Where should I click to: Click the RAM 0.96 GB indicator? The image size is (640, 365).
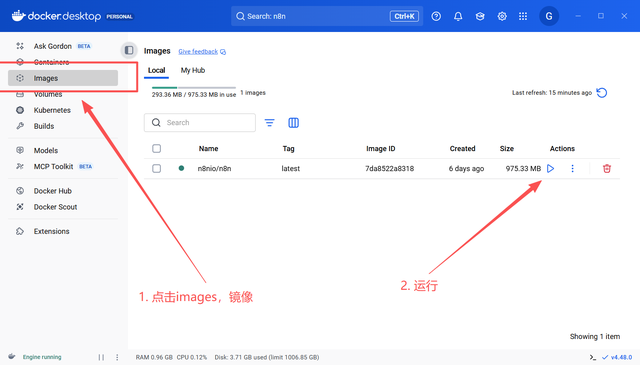click(154, 357)
